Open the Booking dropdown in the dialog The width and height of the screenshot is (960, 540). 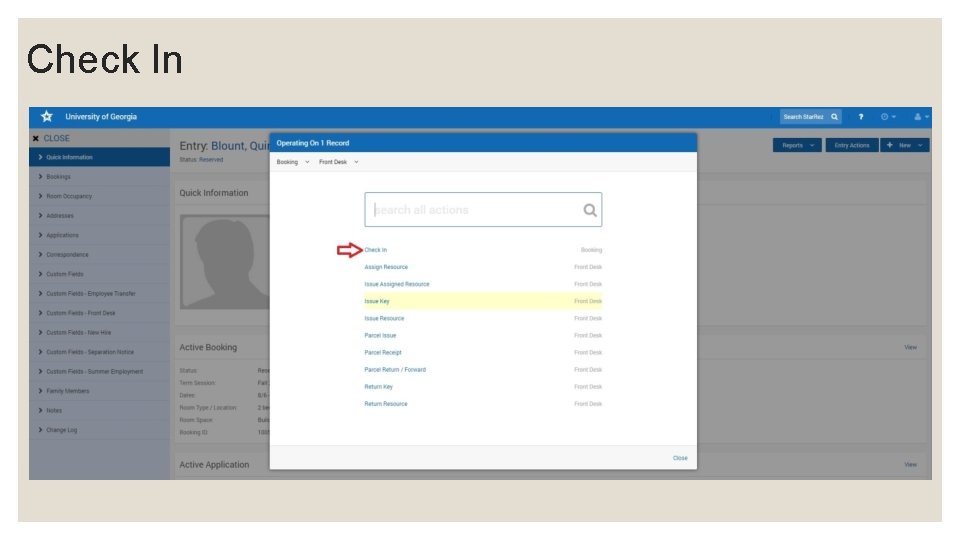click(x=293, y=162)
